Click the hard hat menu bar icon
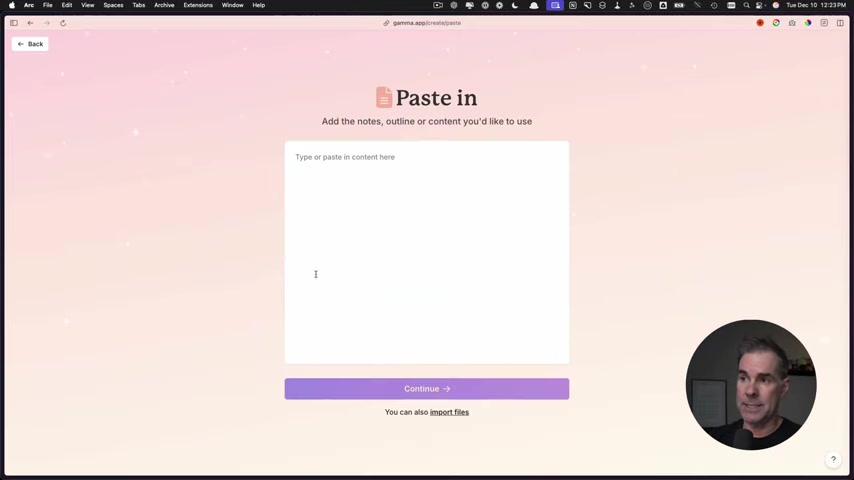 [x=534, y=5]
